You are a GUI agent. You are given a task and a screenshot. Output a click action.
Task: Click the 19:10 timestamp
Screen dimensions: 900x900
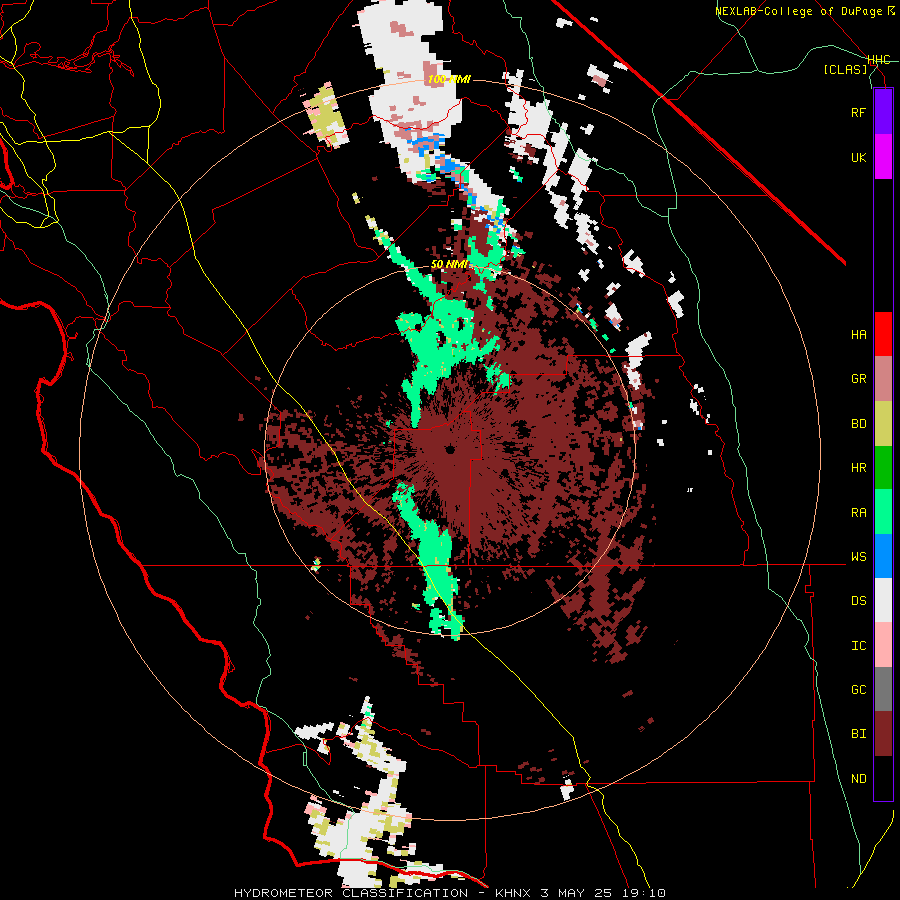click(x=646, y=893)
